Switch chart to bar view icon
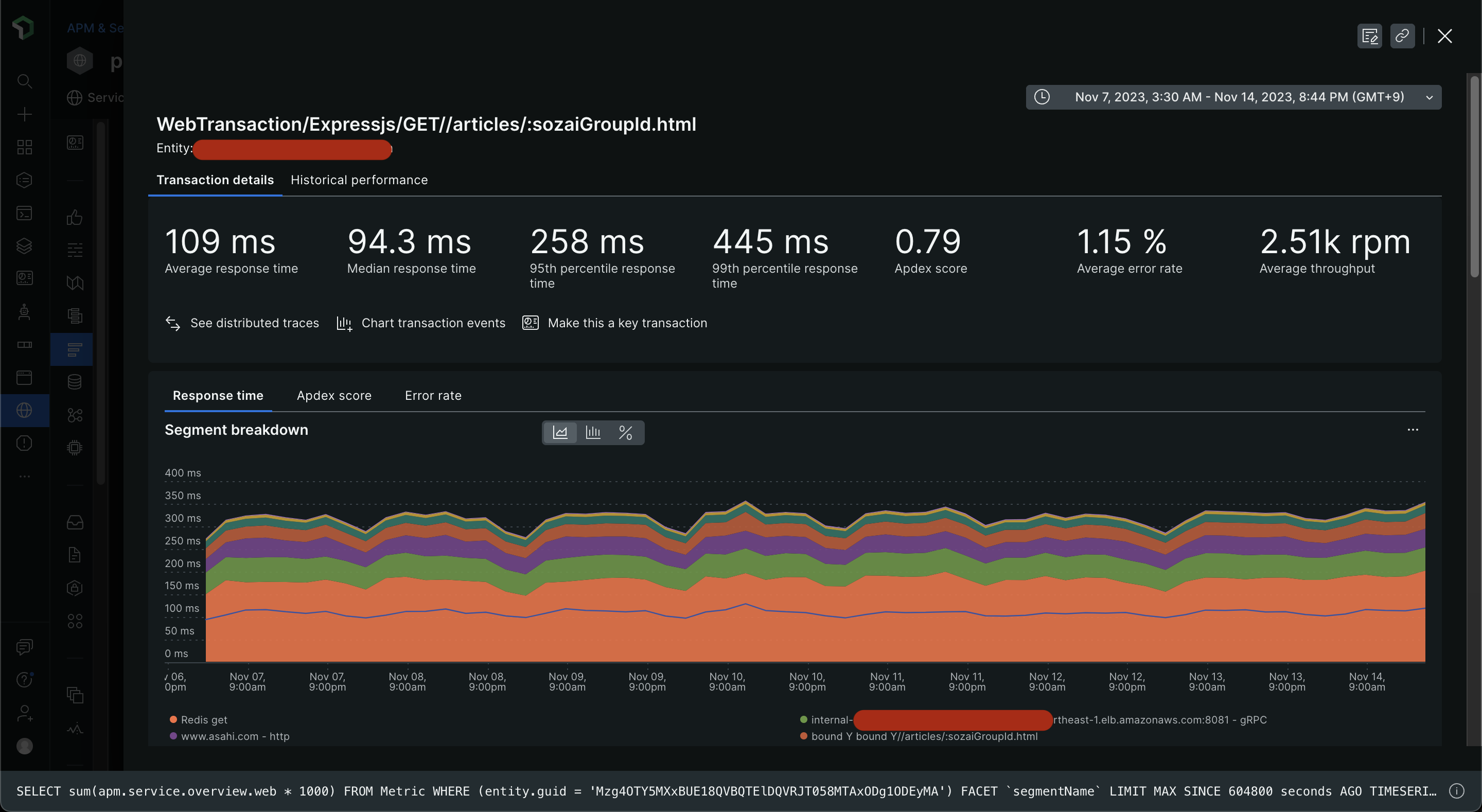This screenshot has width=1482, height=812. 593,432
